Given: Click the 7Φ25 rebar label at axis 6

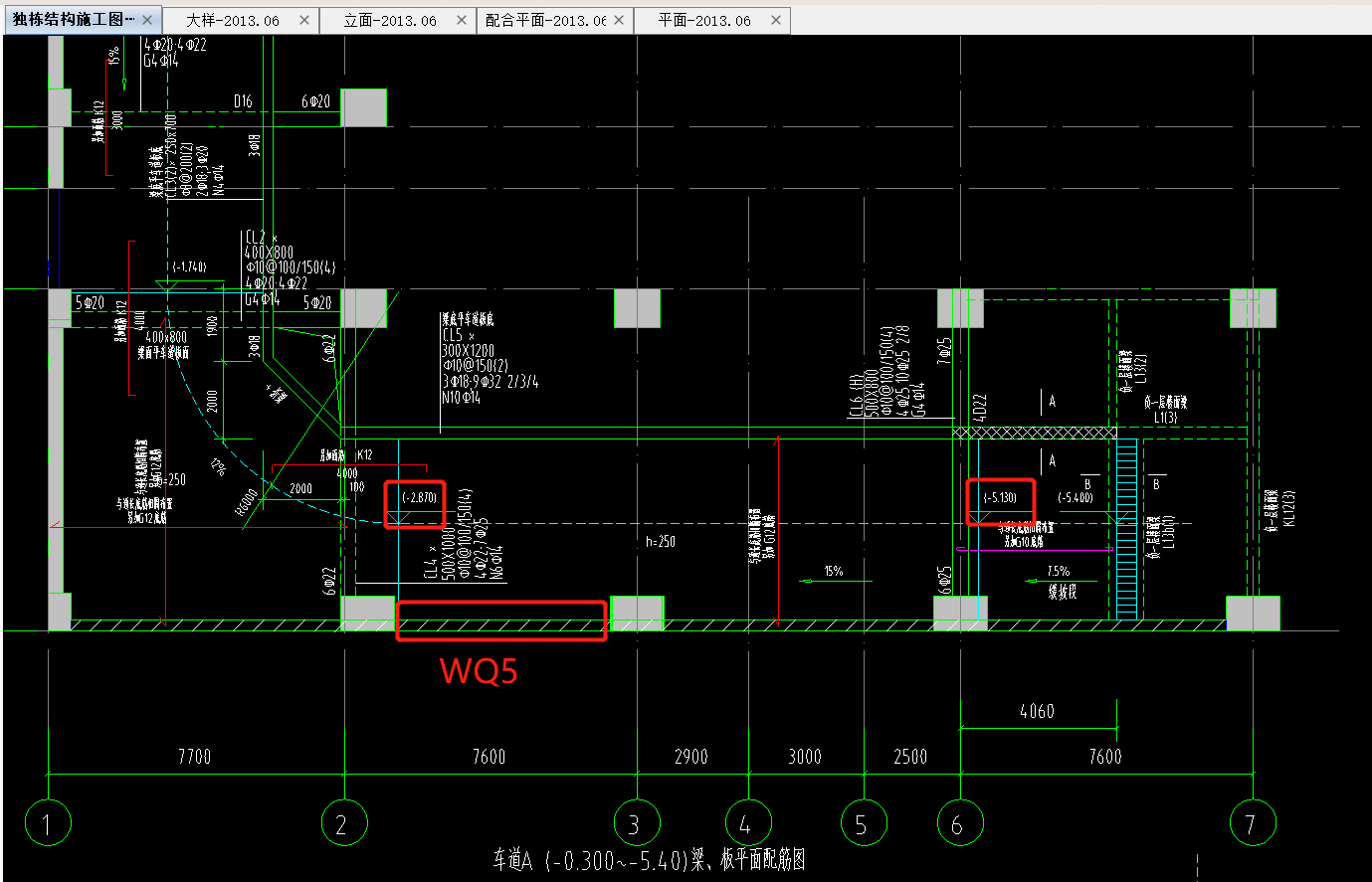Looking at the screenshot, I should point(945,350).
